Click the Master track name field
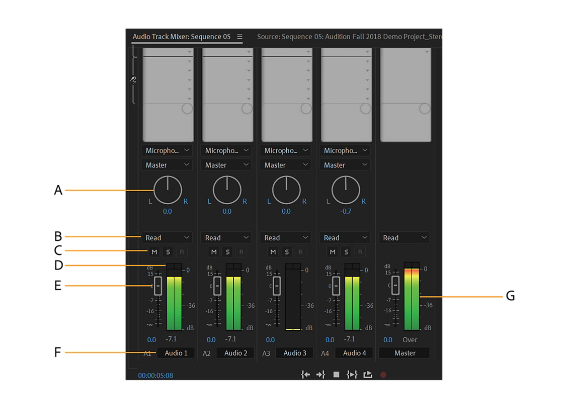562x396 pixels. (x=404, y=353)
